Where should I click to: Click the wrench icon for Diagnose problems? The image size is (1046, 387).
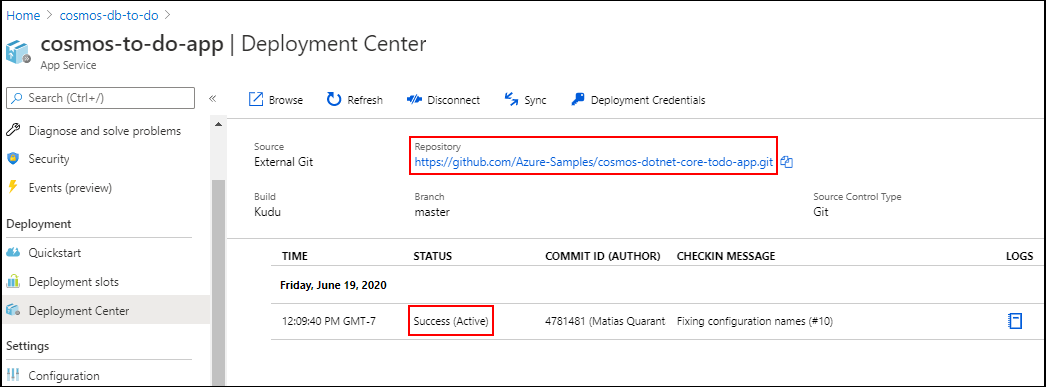[x=13, y=131]
